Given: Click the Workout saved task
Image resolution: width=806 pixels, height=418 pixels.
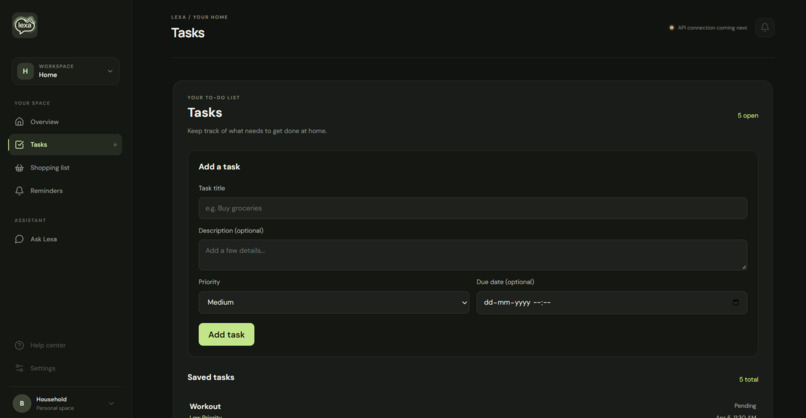Looking at the screenshot, I should [205, 406].
